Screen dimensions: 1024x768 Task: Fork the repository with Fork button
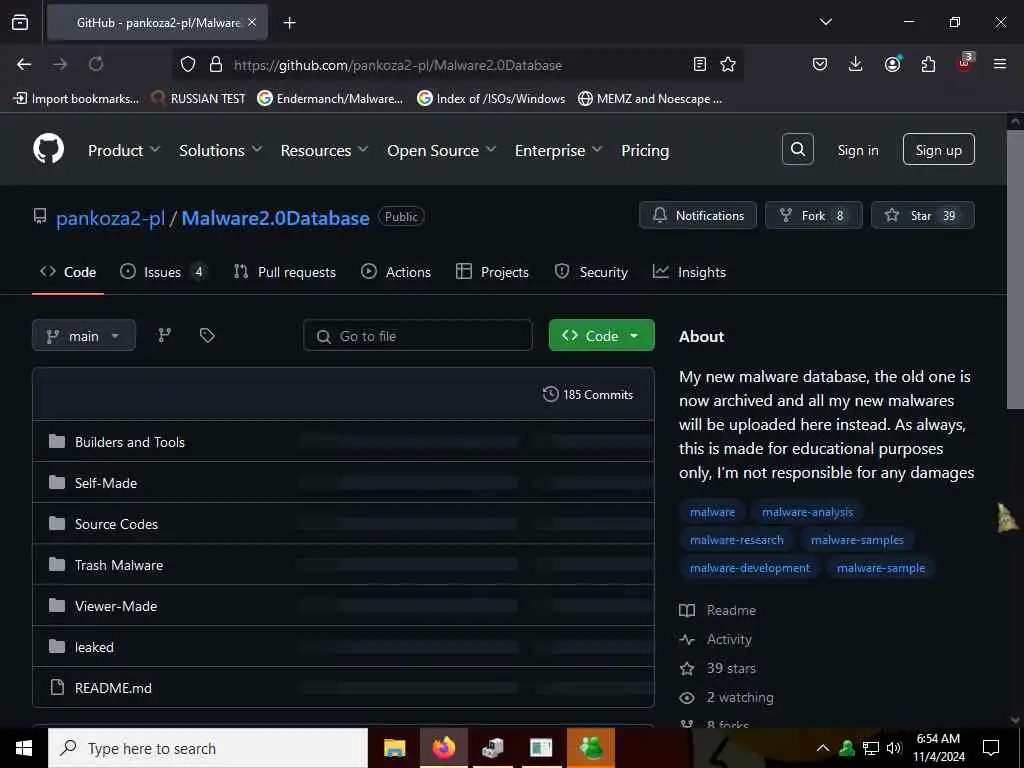(814, 215)
